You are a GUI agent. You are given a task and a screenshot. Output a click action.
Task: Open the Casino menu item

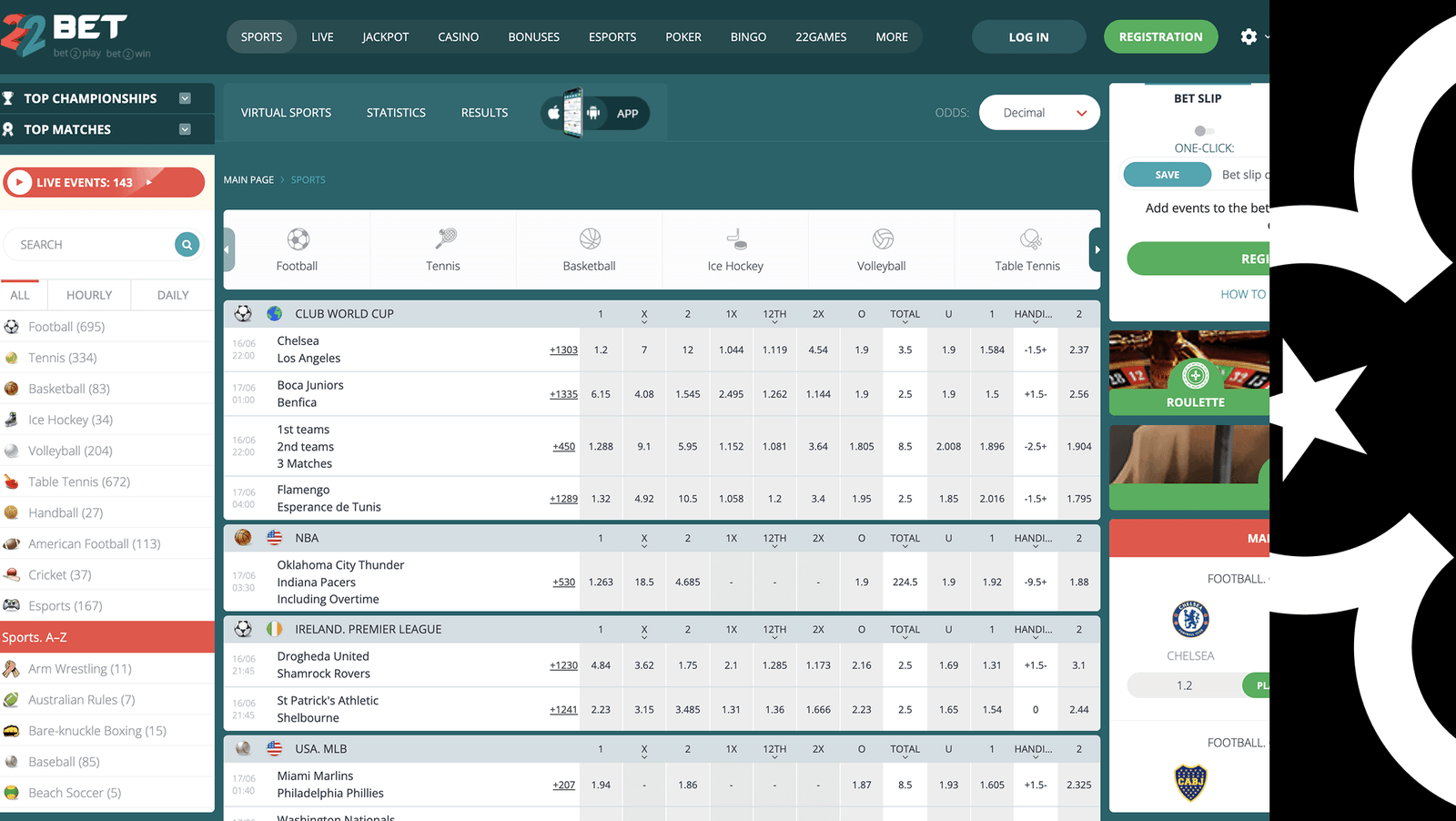pyautogui.click(x=458, y=37)
